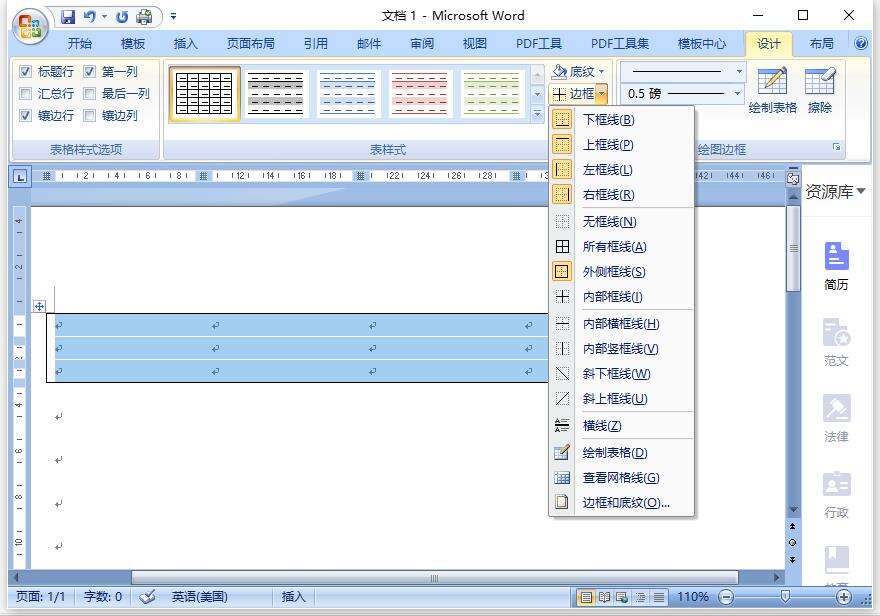Apply inside borders 内部框线(I)
880x616 pixels.
(x=621, y=297)
